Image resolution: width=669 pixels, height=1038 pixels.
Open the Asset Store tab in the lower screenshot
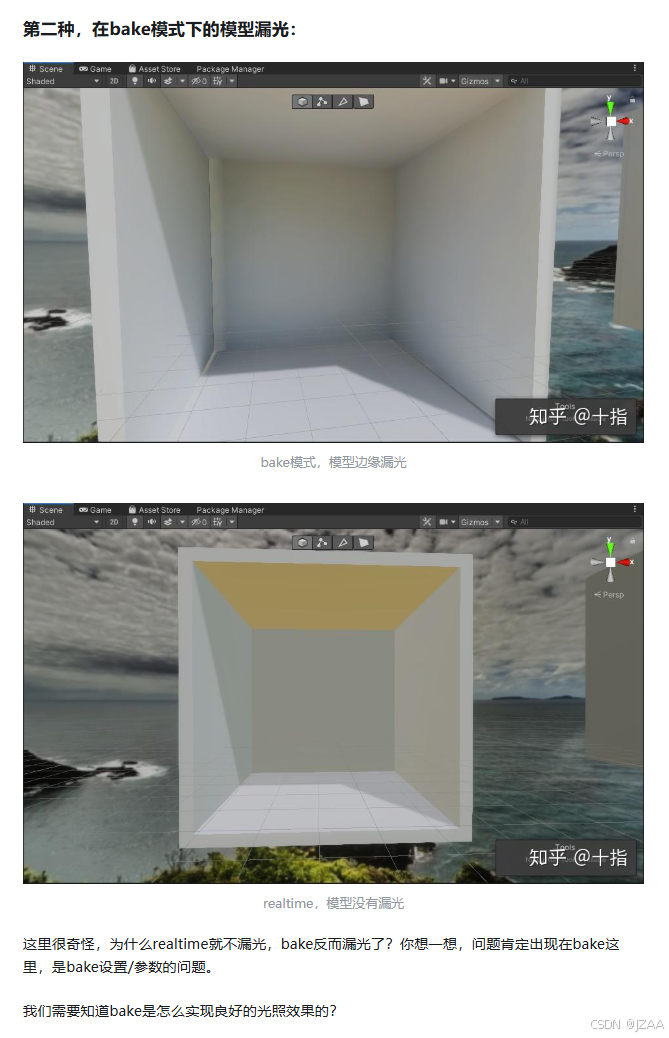point(154,510)
